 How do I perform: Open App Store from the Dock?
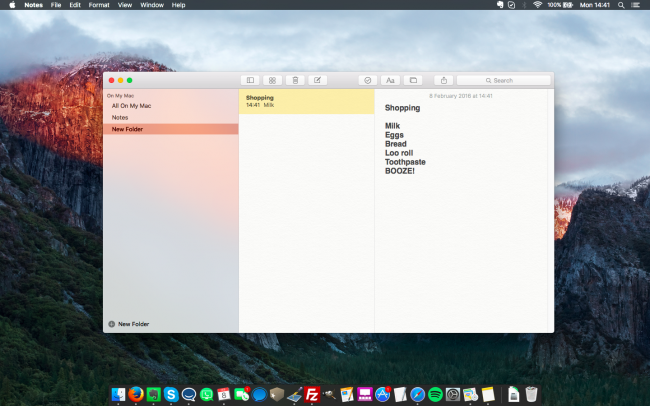click(x=383, y=394)
